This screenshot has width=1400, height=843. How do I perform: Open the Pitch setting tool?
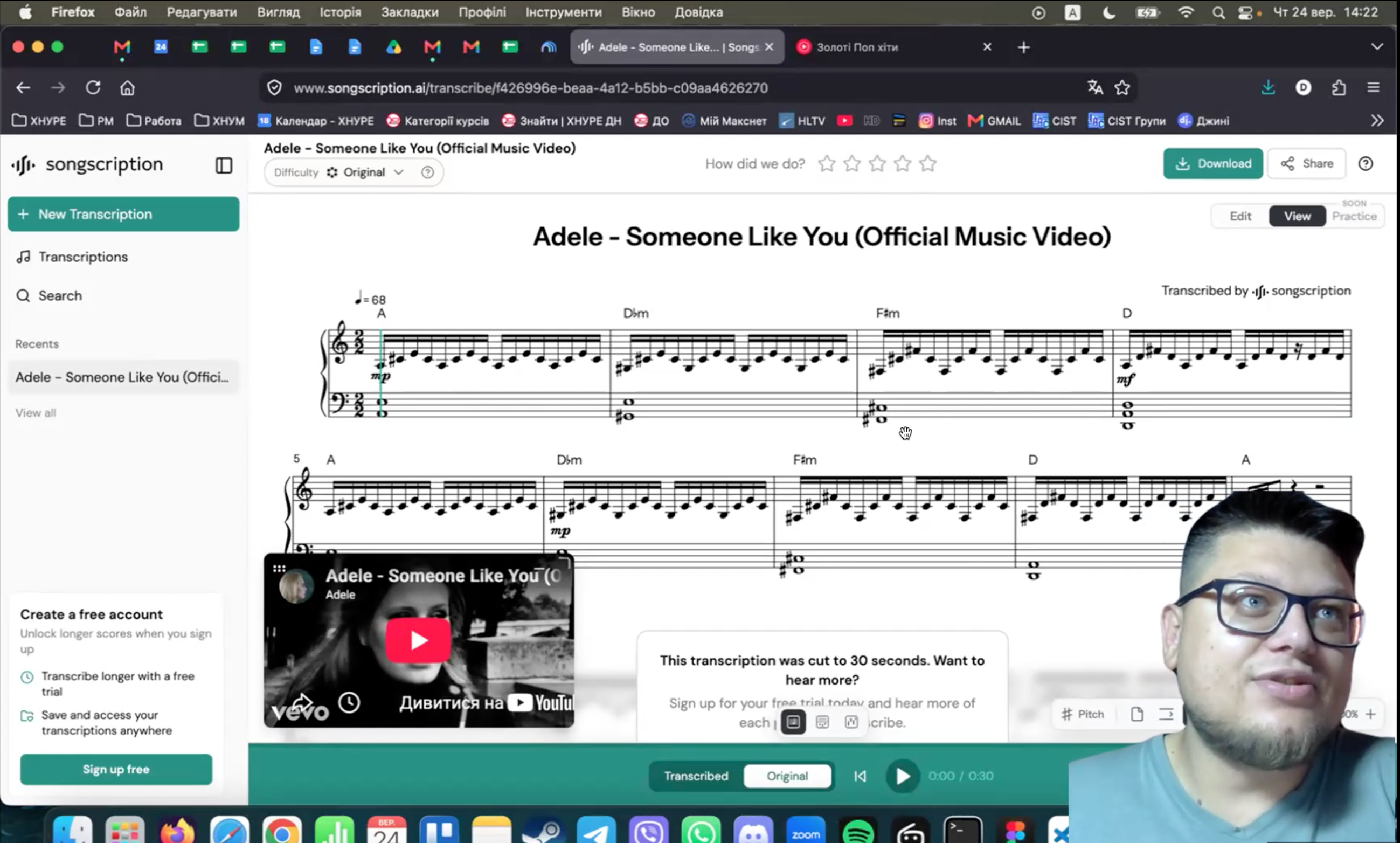pyautogui.click(x=1083, y=714)
